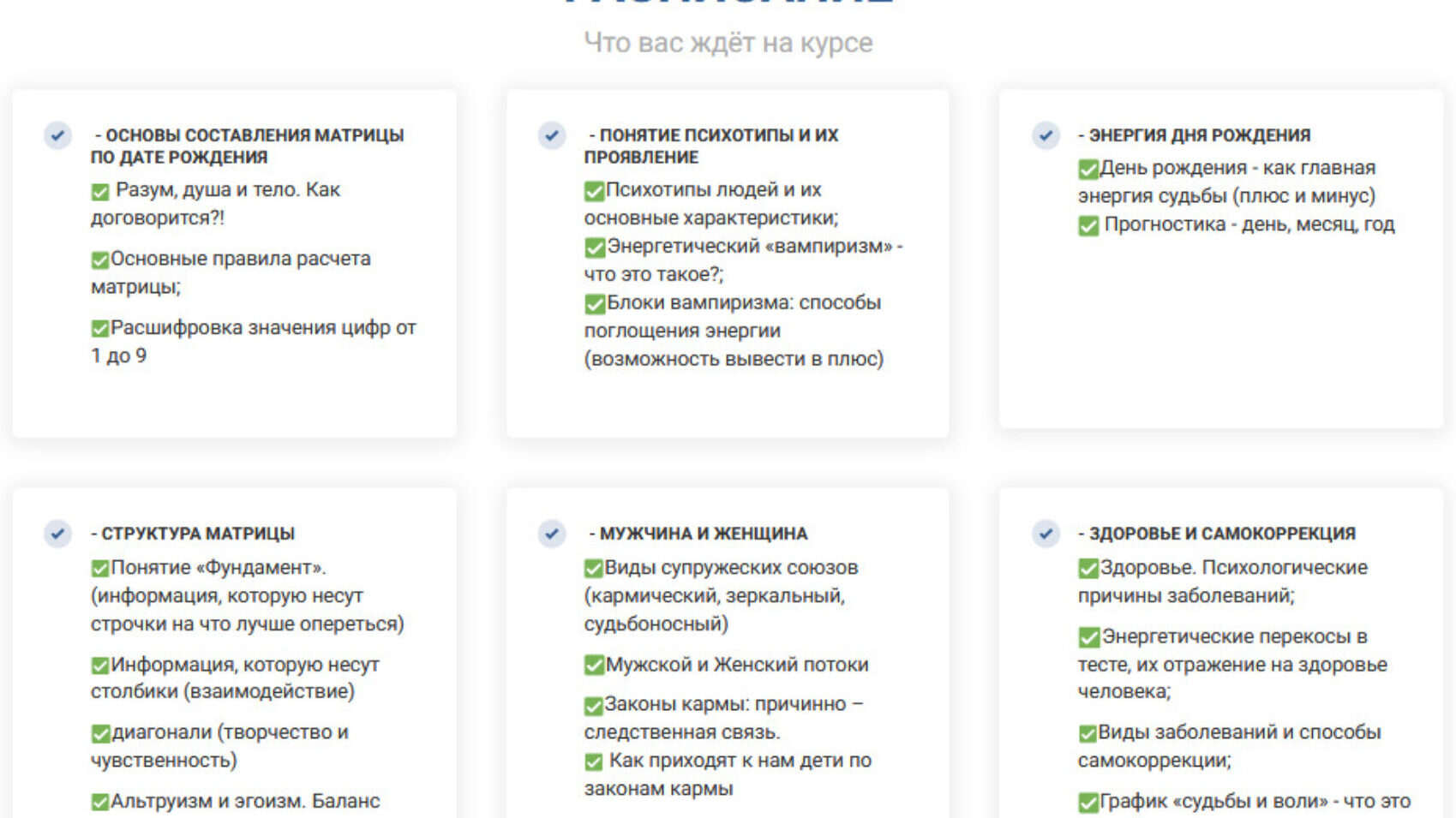Click round checkmark icon beside Мужчина и женщина
Viewport: 1456px width, 818px height.
(x=552, y=534)
